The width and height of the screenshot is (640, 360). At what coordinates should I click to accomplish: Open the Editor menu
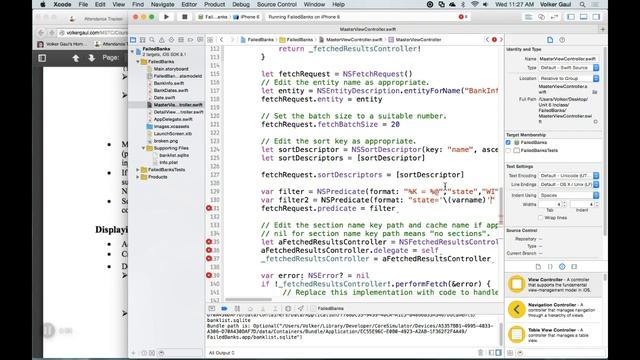point(189,4)
